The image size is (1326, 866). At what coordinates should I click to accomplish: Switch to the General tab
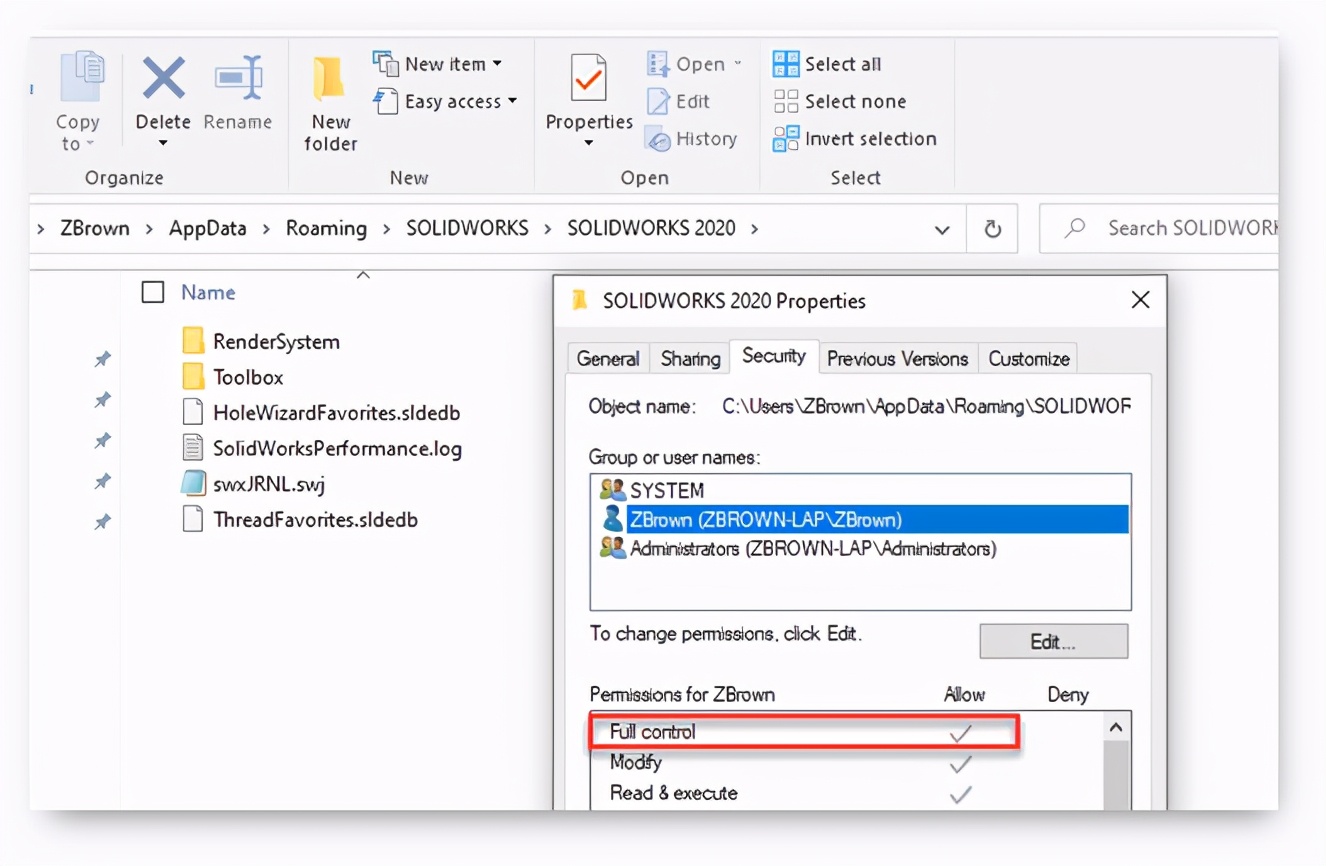click(608, 358)
